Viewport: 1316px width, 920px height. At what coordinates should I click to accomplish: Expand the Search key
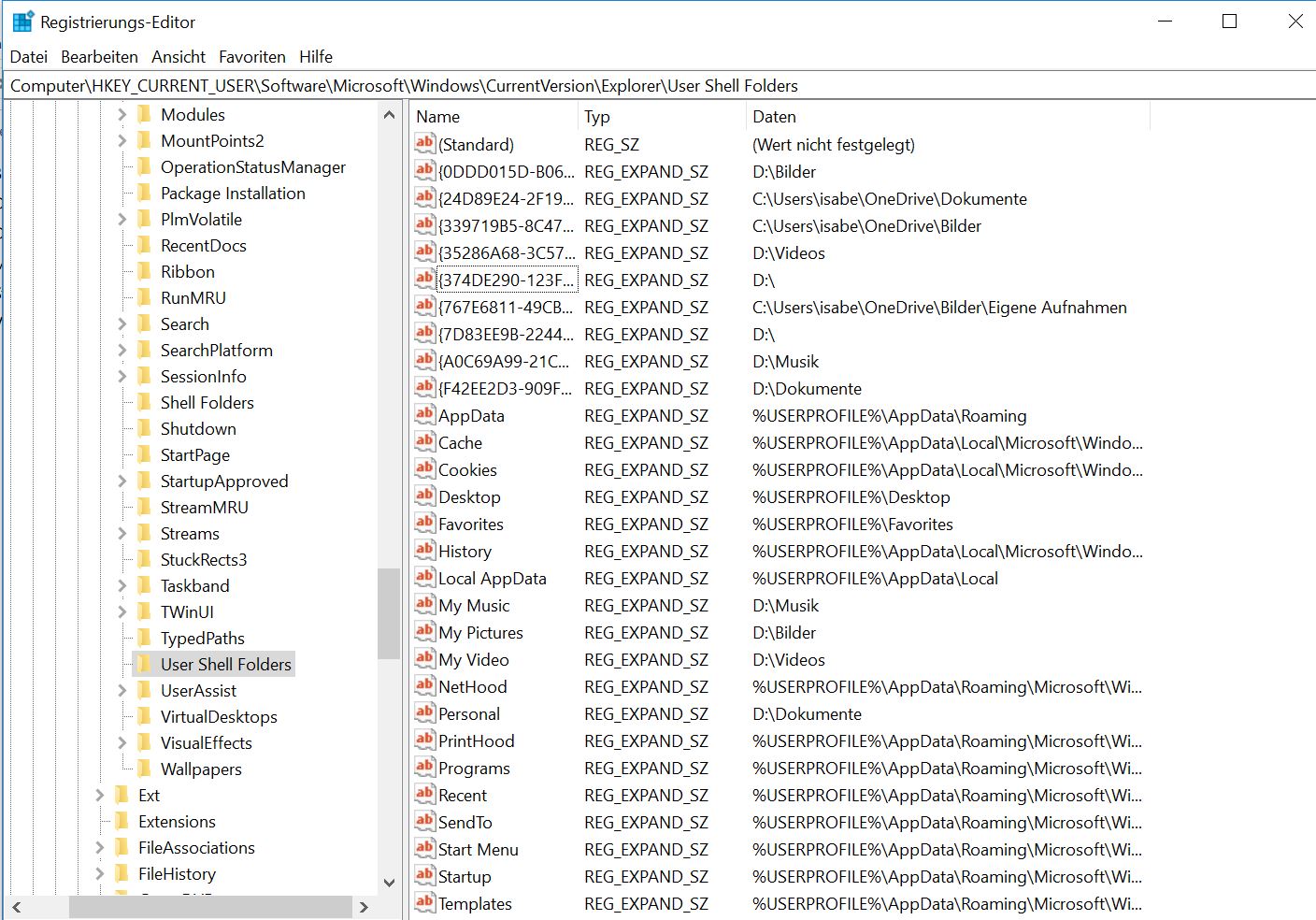[x=122, y=323]
